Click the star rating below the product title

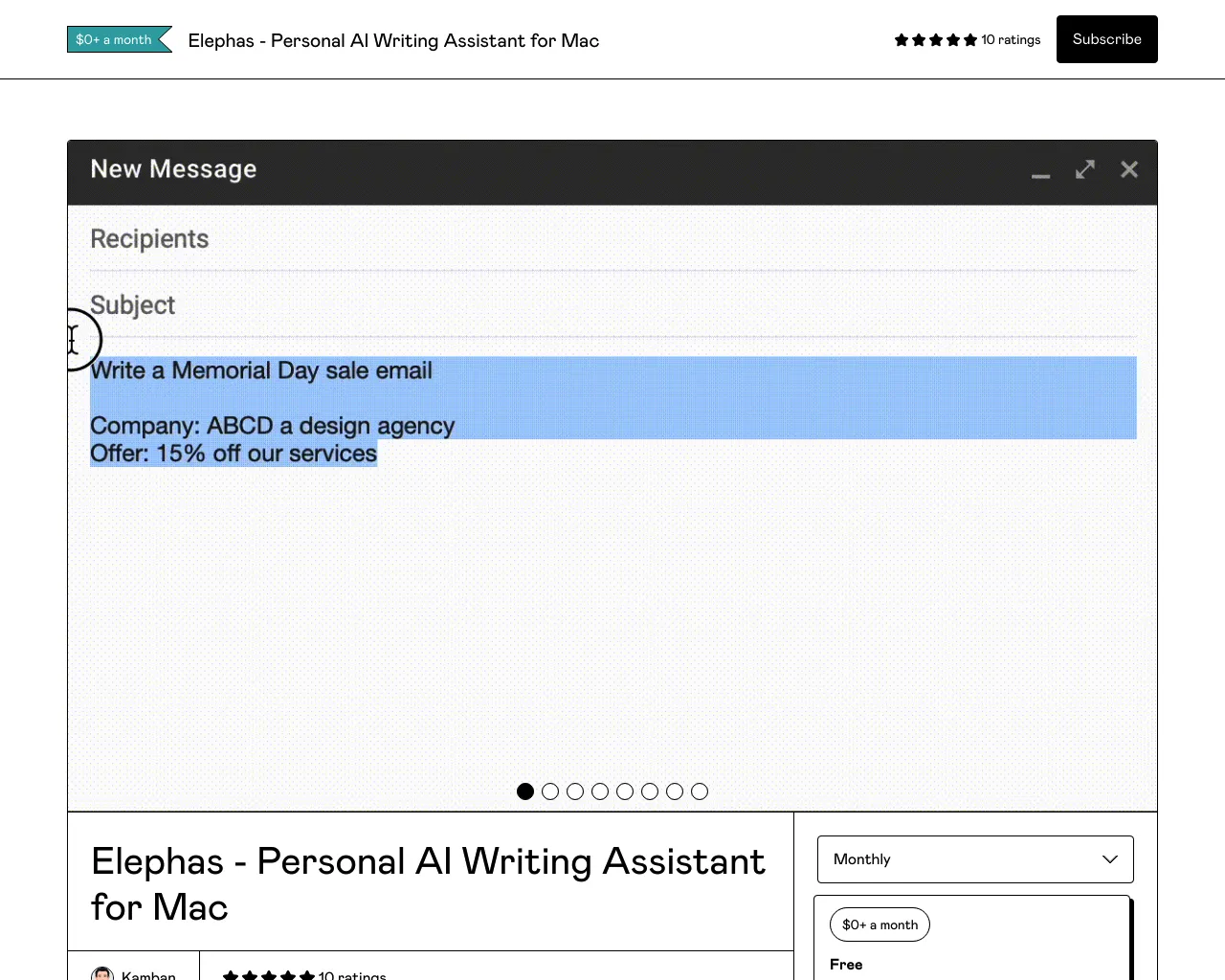(269, 975)
